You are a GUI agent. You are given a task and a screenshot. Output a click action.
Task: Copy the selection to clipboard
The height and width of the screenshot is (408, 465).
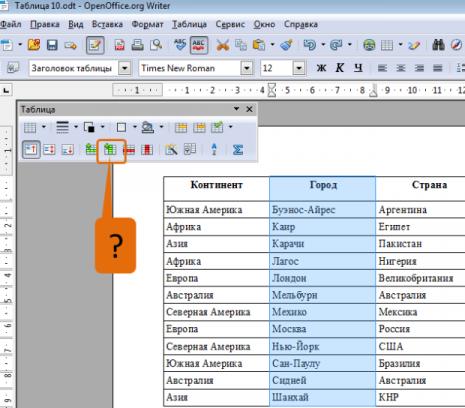[241, 45]
